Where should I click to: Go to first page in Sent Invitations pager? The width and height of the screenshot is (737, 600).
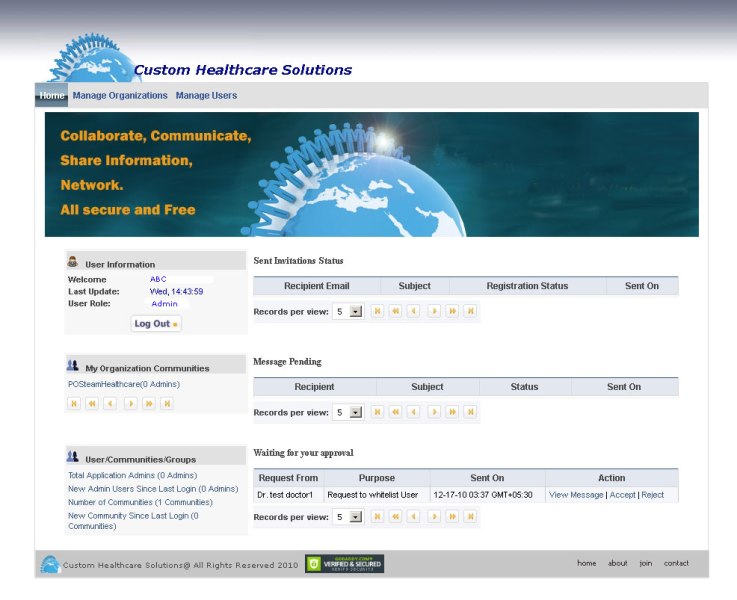377,311
